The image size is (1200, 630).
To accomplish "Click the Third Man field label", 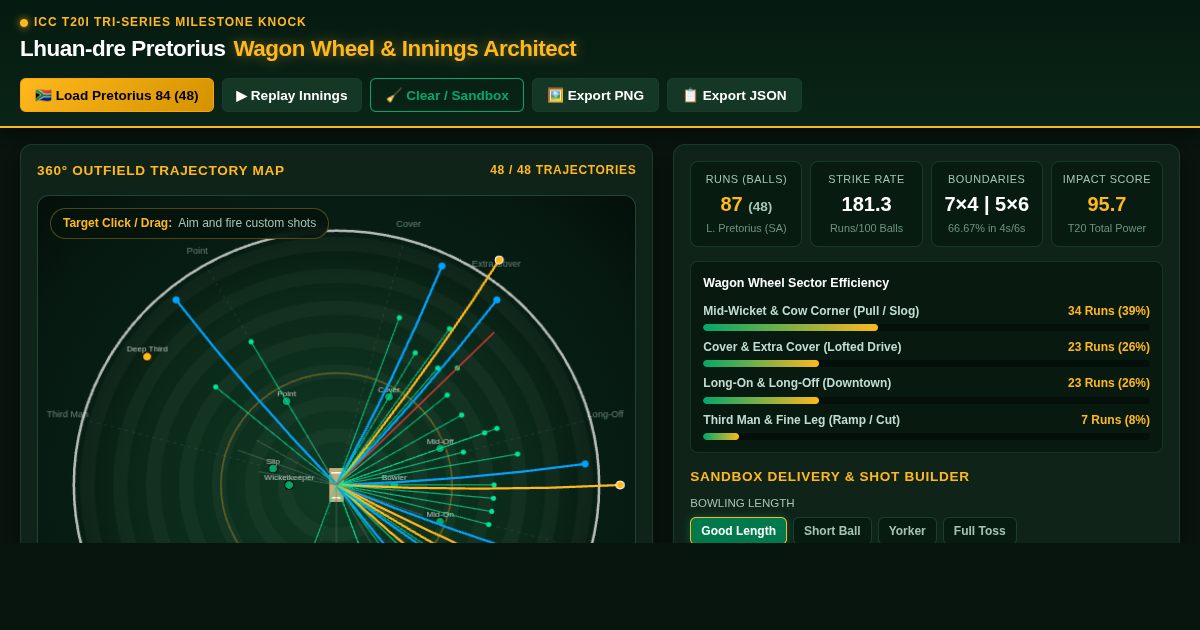I will (x=67, y=414).
